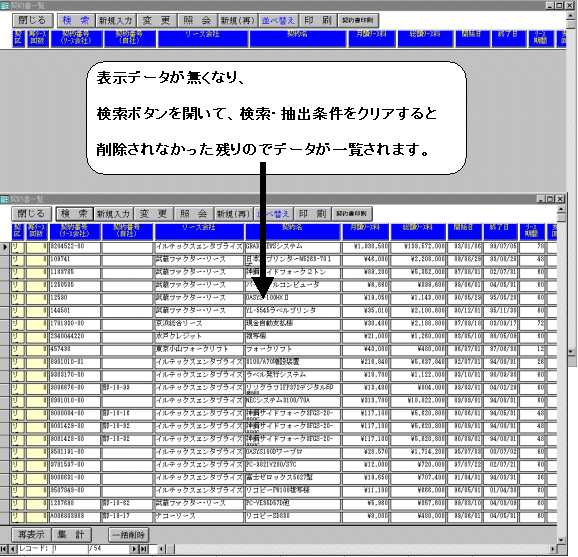Jump to the last record navigation arrow
The height and width of the screenshot is (557, 578).
click(143, 549)
